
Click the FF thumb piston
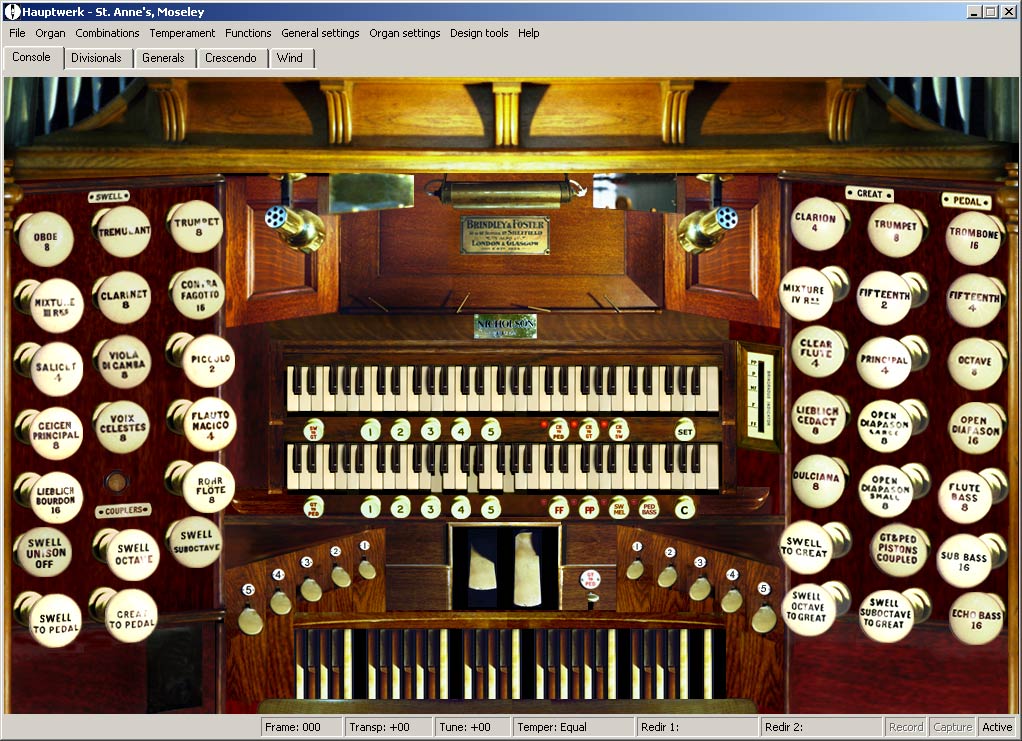(559, 509)
